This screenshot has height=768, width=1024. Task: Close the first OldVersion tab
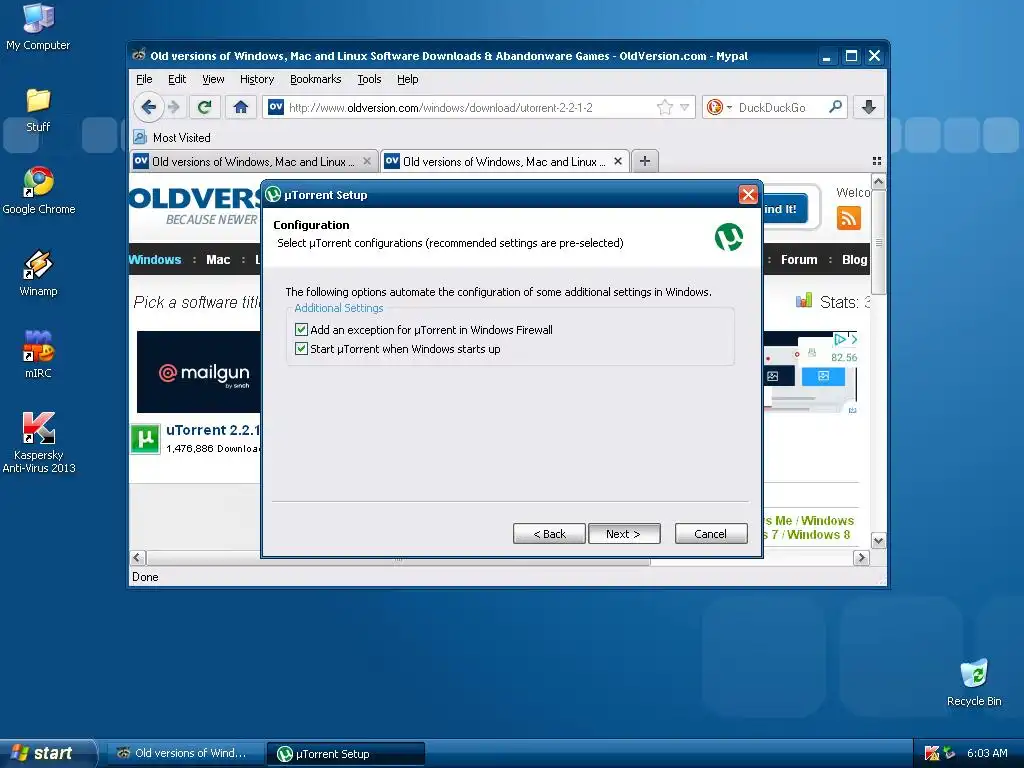pos(367,161)
